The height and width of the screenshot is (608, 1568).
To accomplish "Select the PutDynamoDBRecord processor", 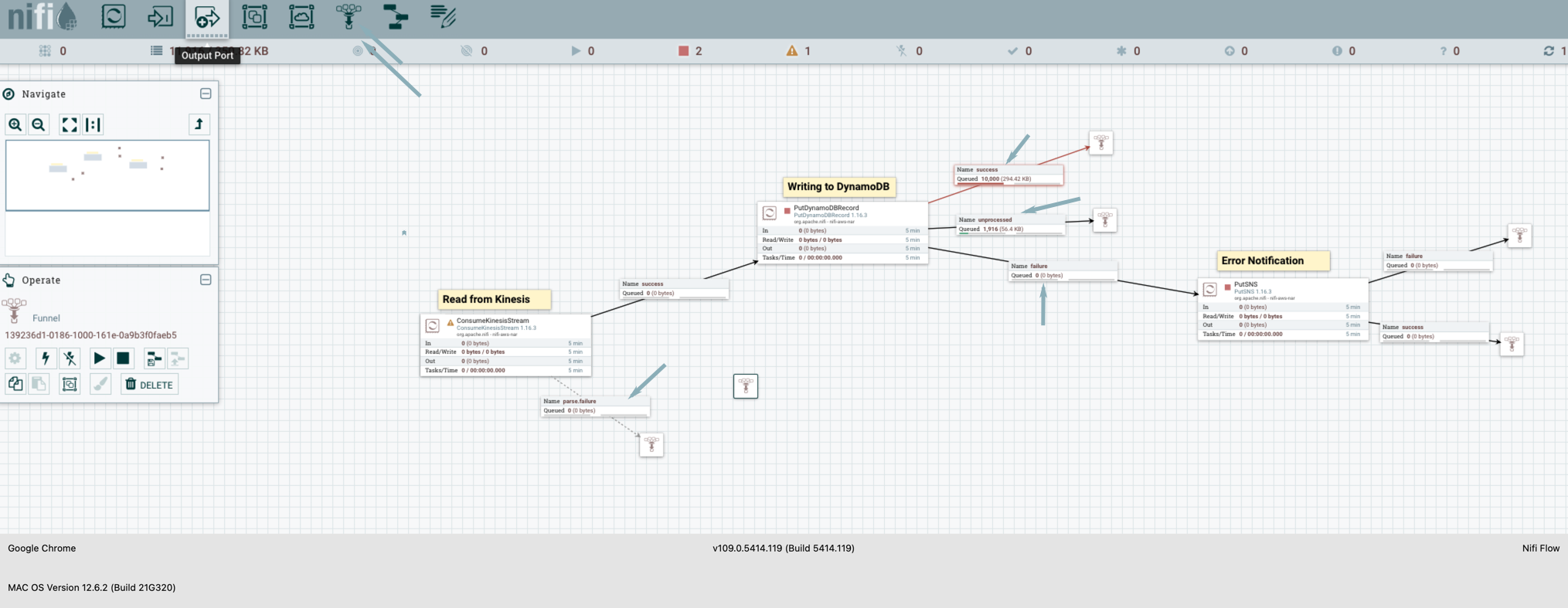I will (x=842, y=233).
